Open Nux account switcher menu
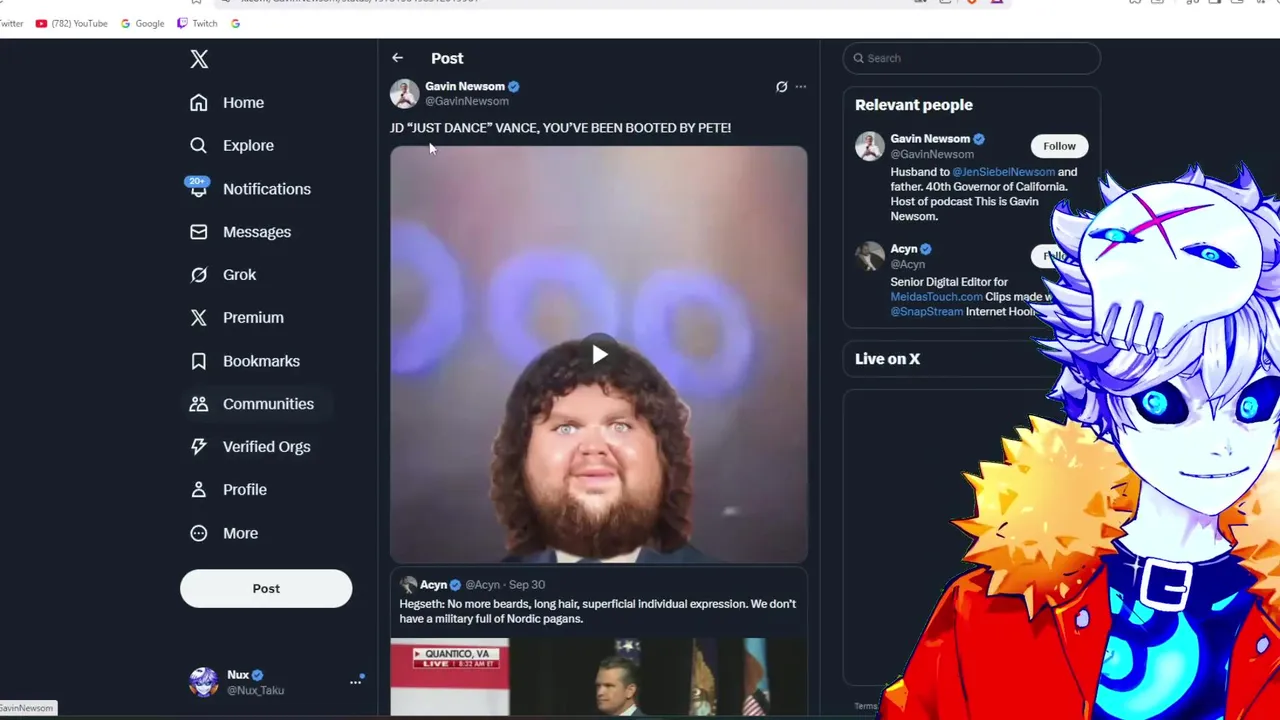 point(355,682)
